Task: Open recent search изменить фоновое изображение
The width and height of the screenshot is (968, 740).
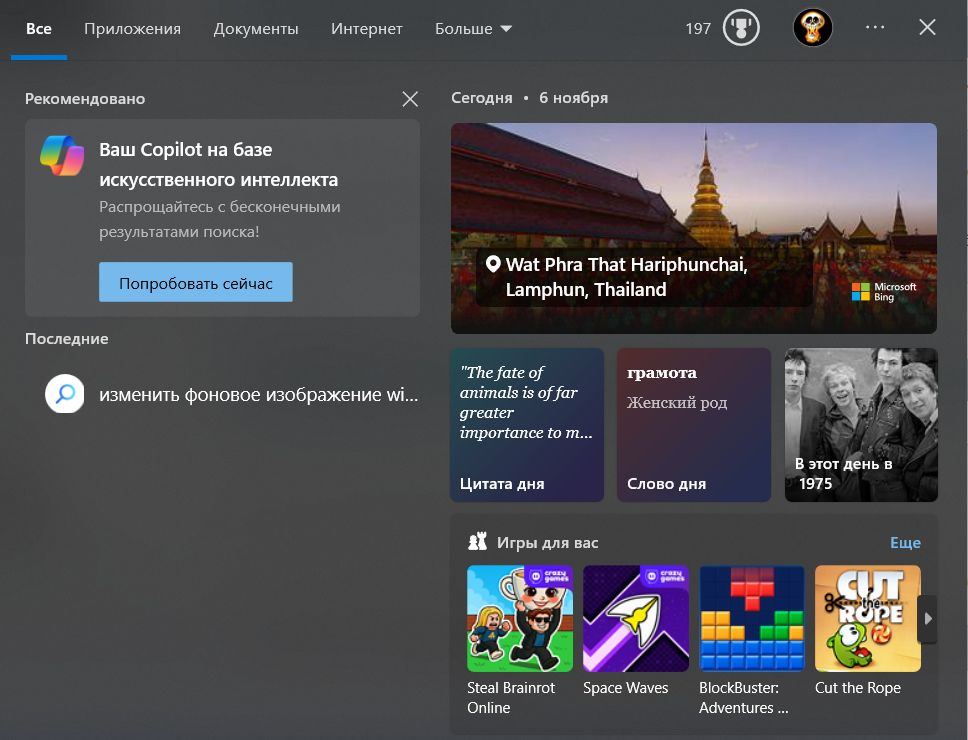Action: [257, 394]
